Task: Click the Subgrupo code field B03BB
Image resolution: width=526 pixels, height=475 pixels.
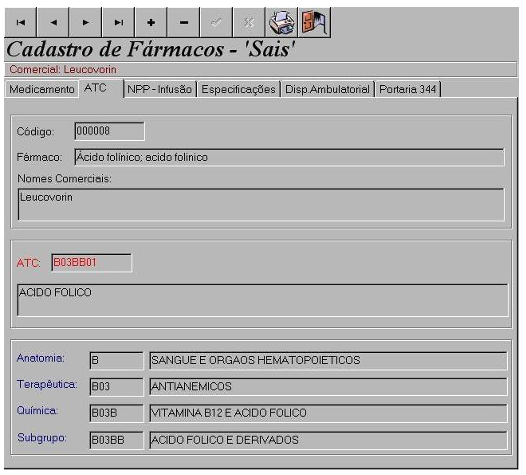Action: click(116, 440)
